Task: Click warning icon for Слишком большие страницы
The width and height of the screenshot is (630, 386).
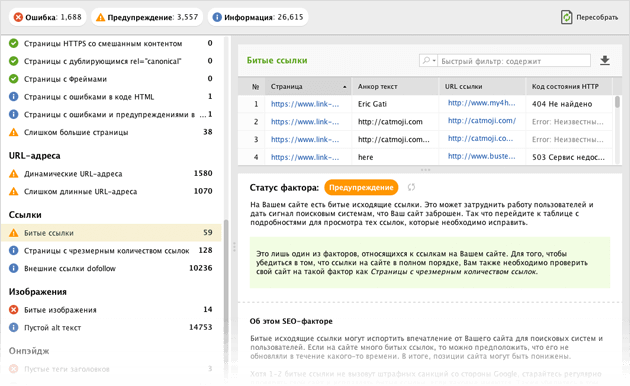Action: (14, 132)
